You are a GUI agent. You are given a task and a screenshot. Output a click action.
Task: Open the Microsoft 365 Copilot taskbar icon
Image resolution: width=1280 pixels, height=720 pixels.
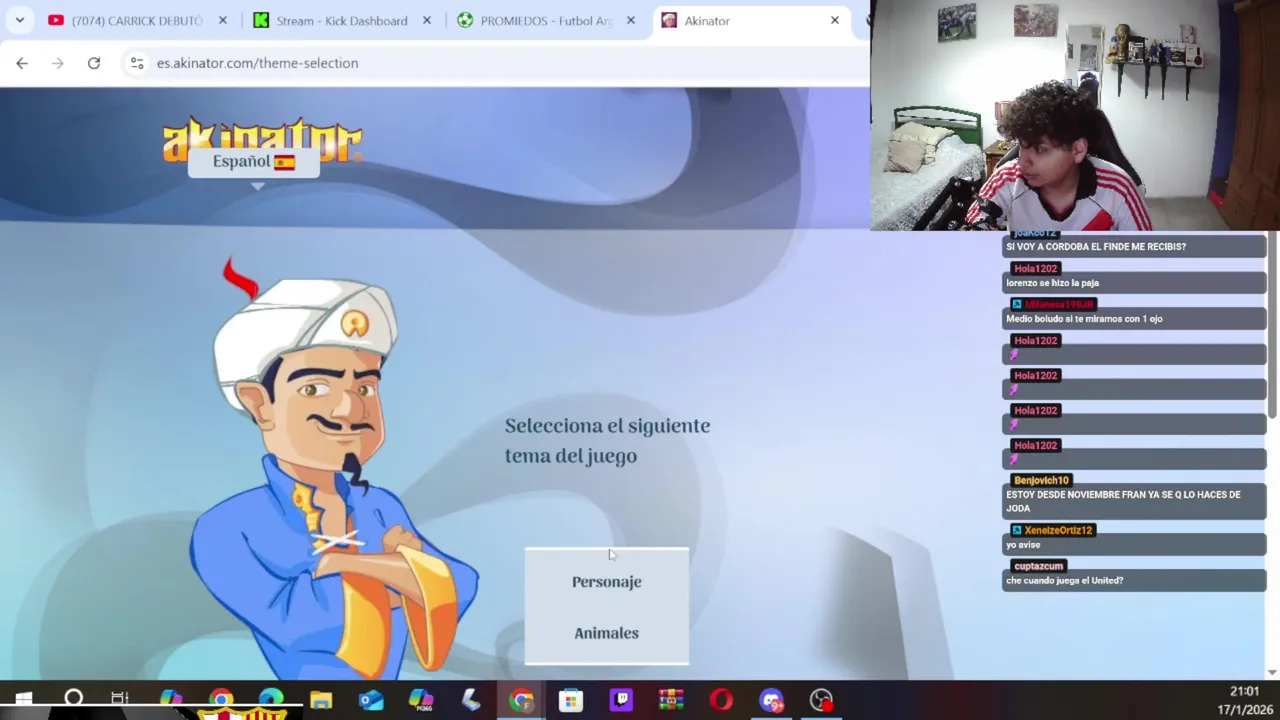pos(421,700)
